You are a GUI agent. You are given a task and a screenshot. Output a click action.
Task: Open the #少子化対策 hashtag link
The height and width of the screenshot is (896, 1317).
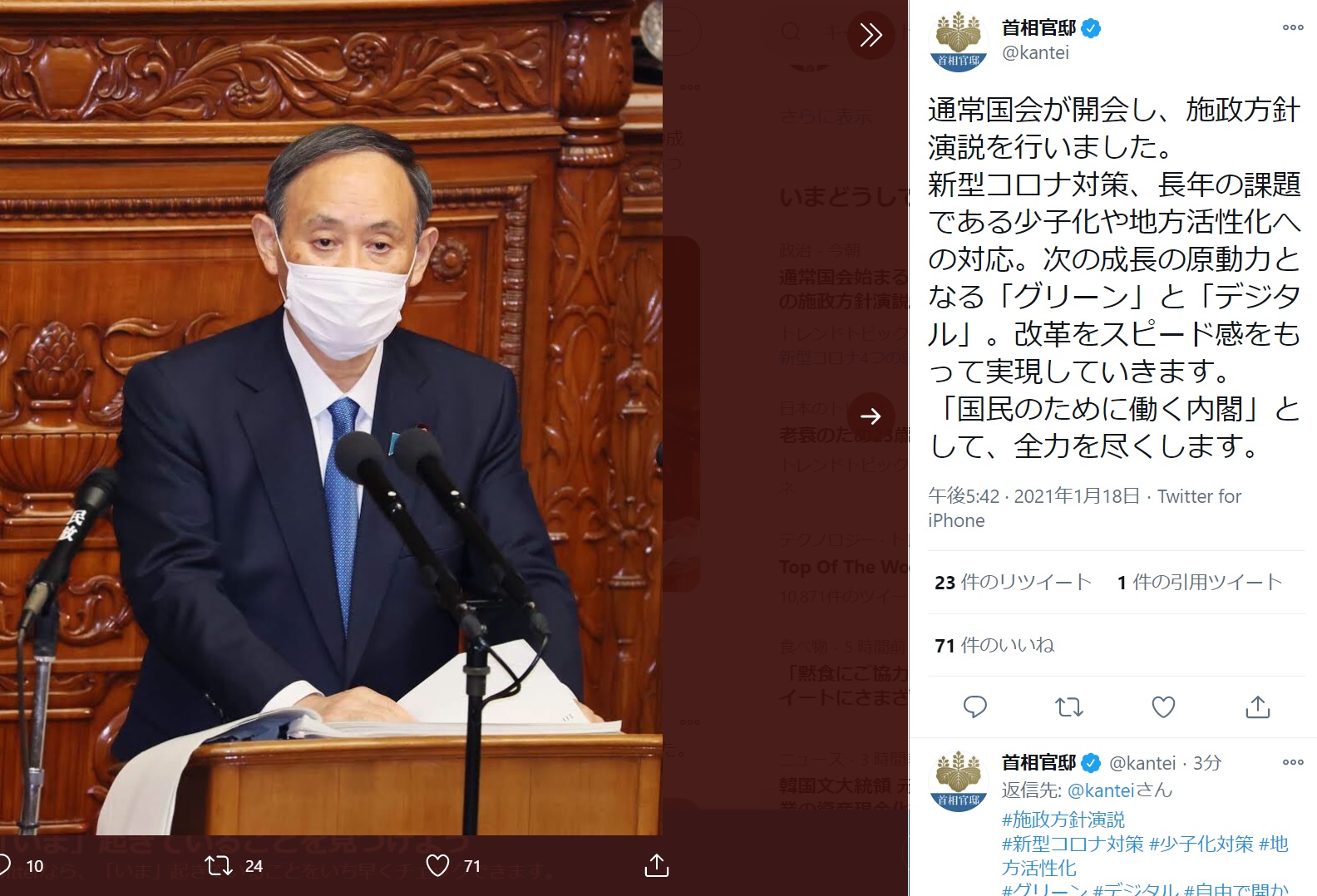click(1201, 844)
